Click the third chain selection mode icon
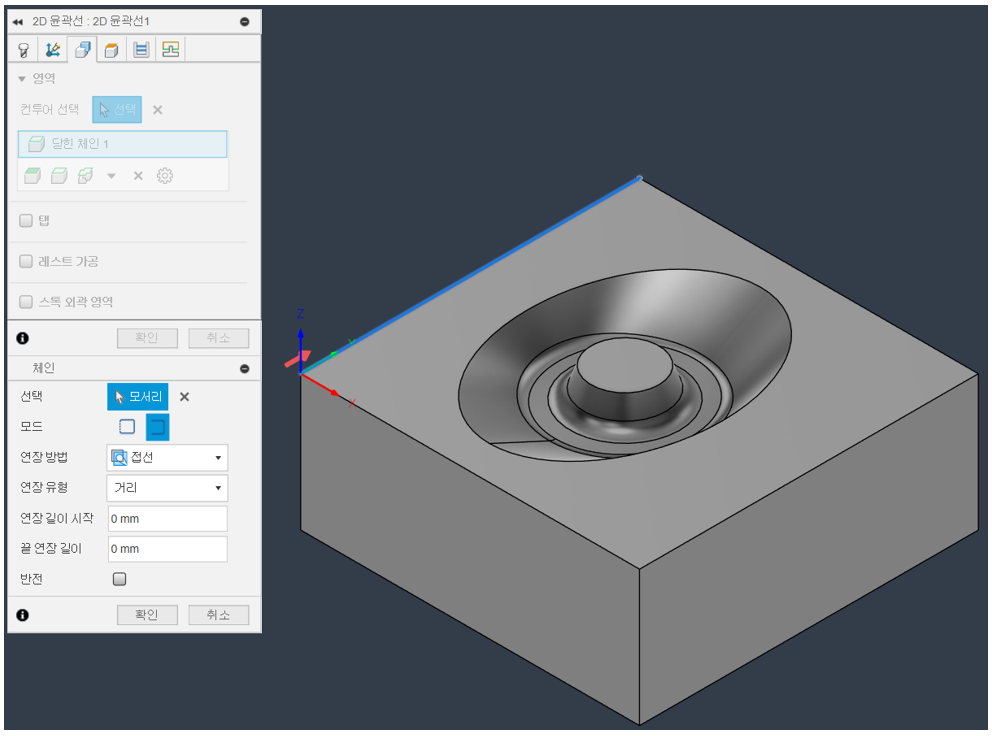The image size is (992, 736). point(85,175)
